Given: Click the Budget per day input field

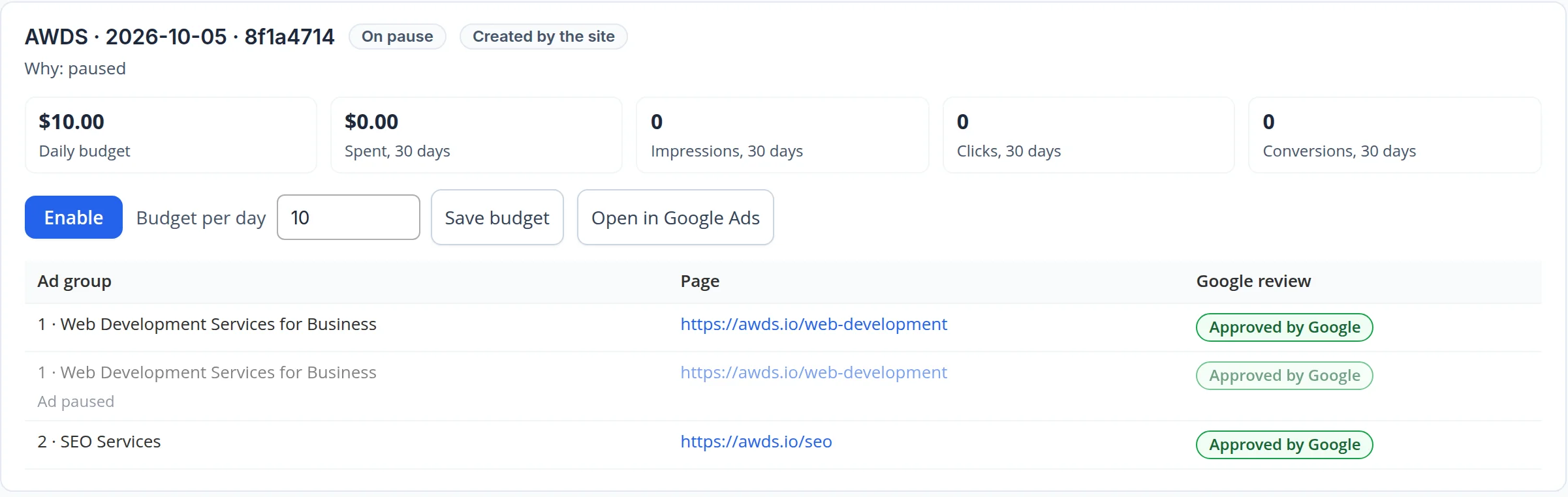Looking at the screenshot, I should point(349,217).
